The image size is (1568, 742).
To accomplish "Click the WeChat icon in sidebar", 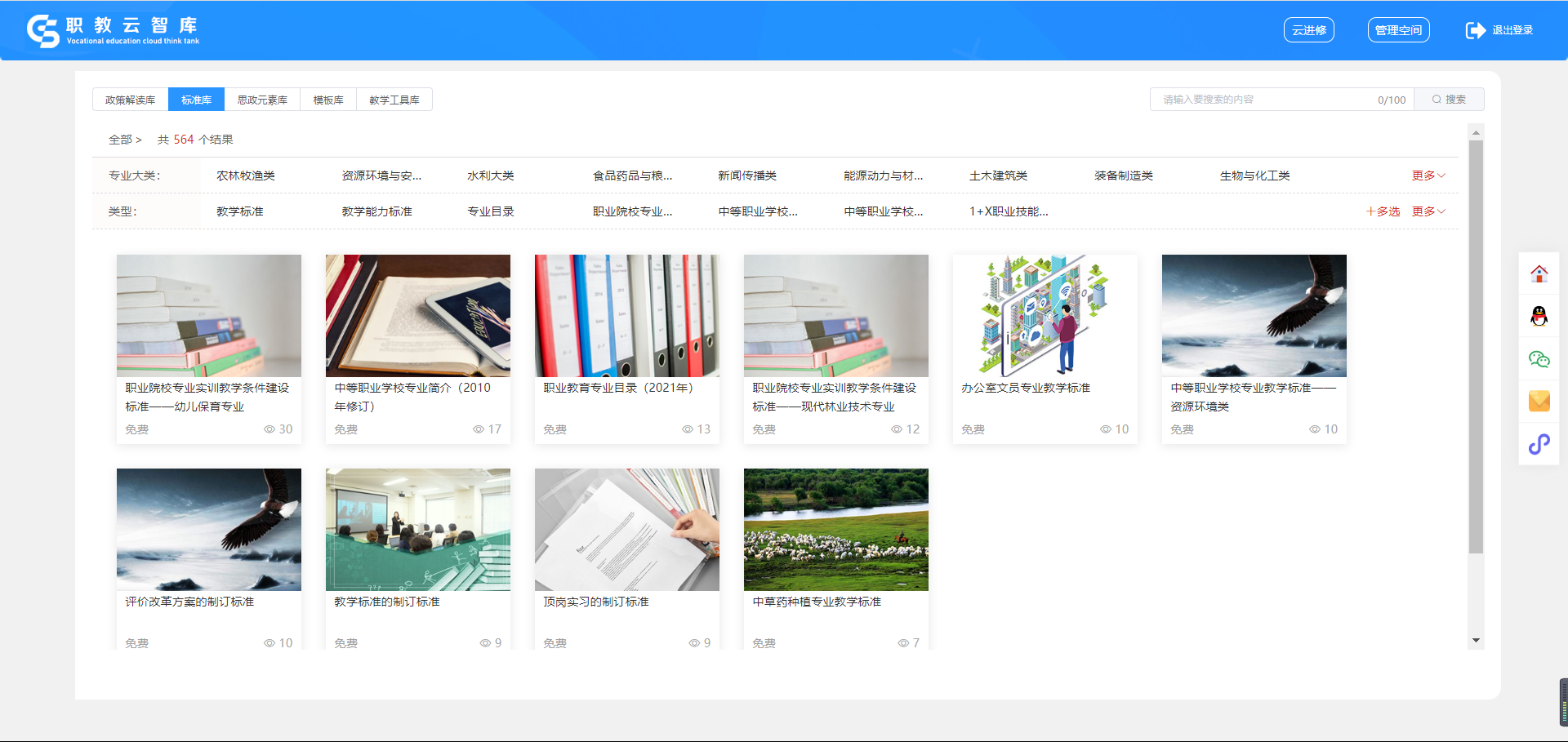I will click(1539, 359).
